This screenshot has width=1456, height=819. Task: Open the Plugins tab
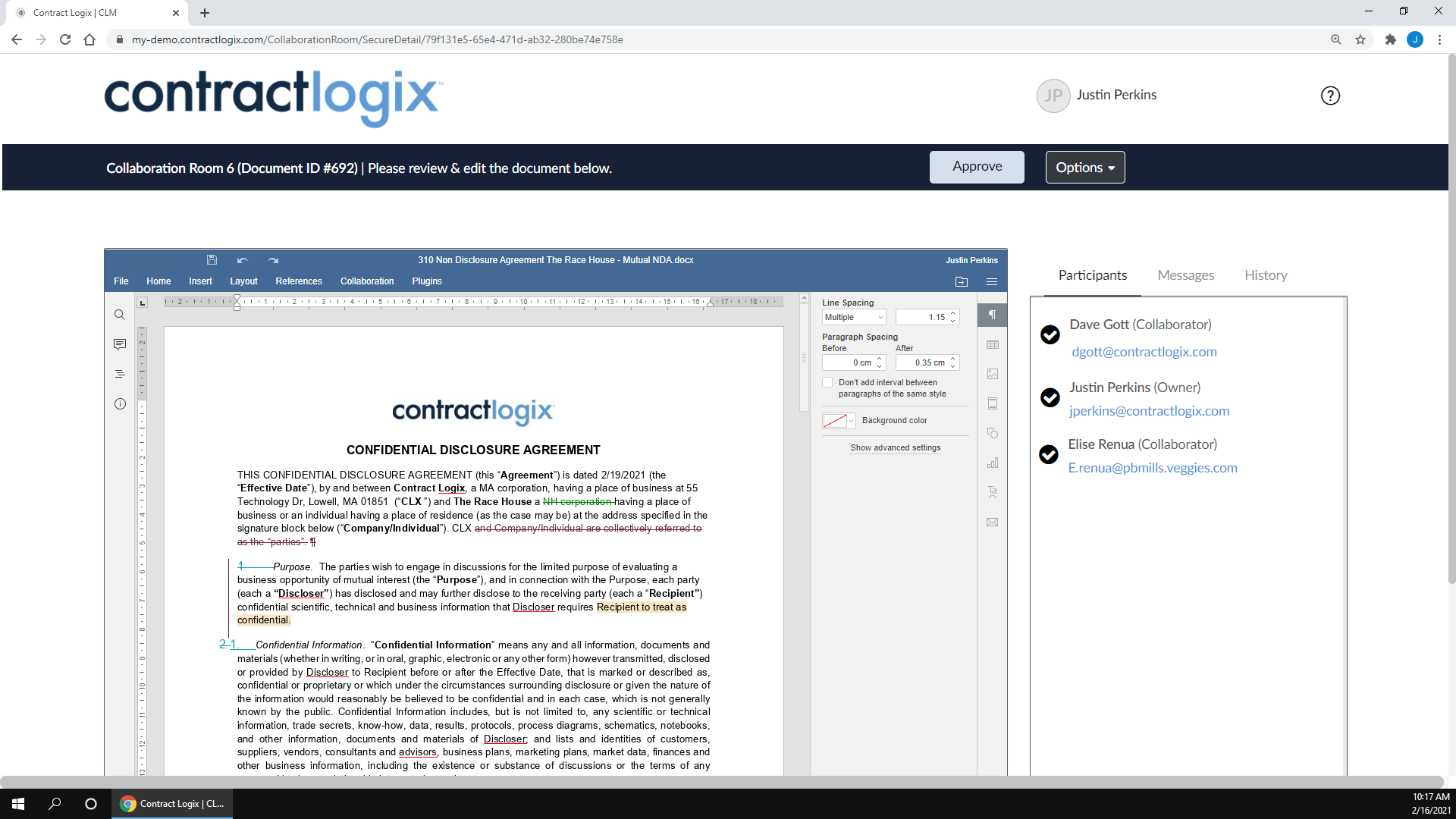coord(427,281)
